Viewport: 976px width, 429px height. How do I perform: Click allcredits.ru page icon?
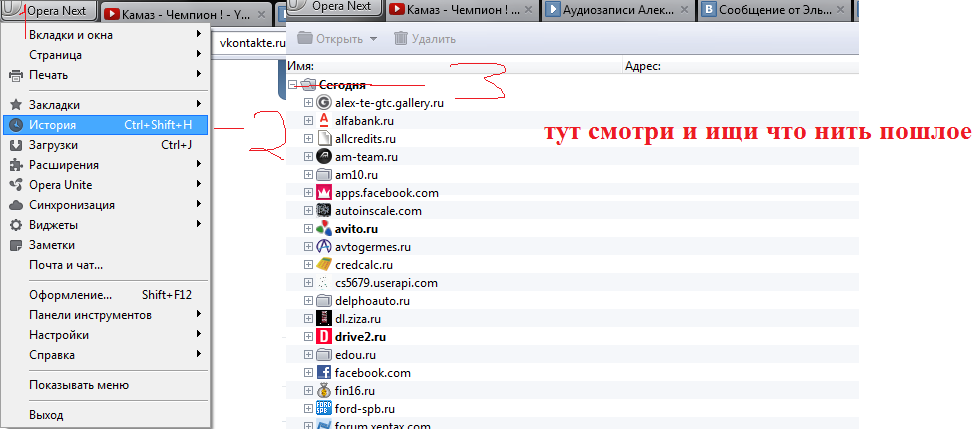[324, 139]
